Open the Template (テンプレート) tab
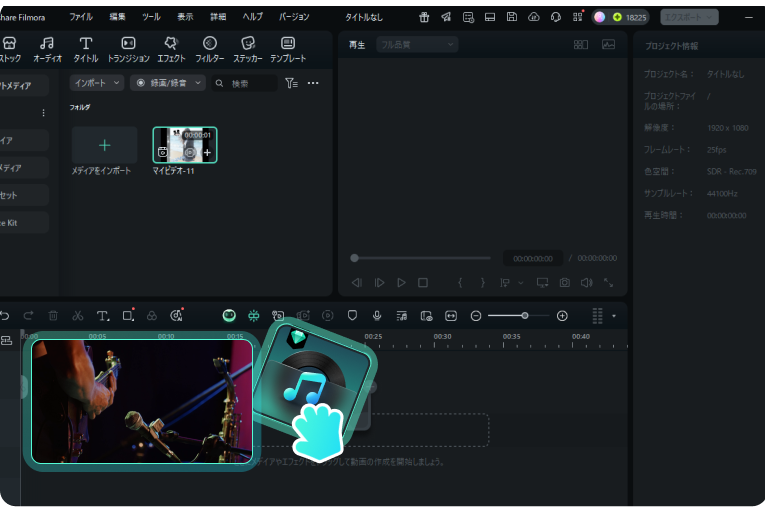This screenshot has width=768, height=507. click(x=288, y=49)
